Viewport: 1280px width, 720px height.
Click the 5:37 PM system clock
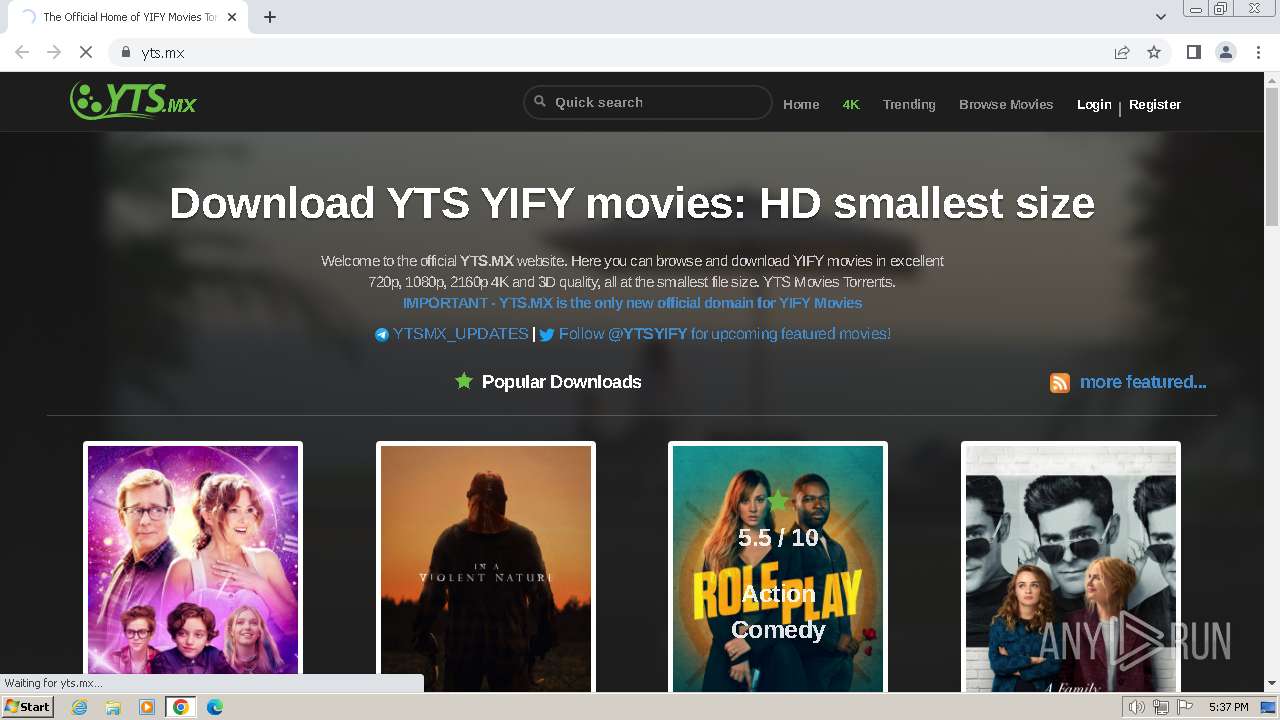coord(1228,707)
